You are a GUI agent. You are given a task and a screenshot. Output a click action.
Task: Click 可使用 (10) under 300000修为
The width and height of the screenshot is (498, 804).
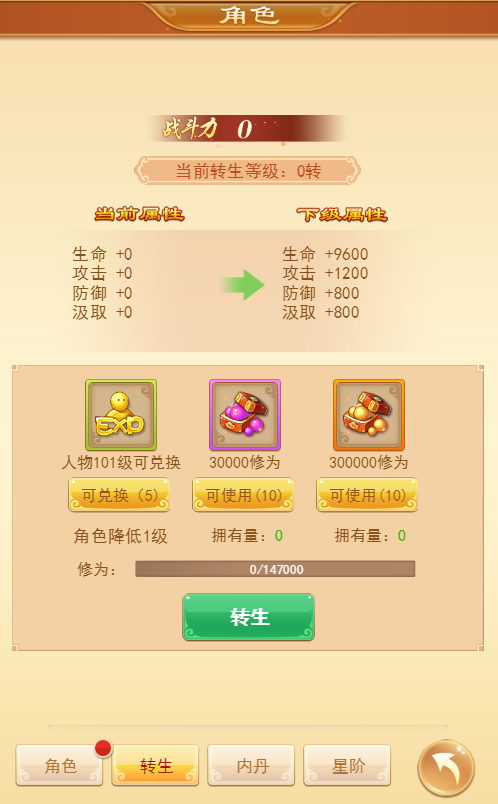pyautogui.click(x=367, y=495)
